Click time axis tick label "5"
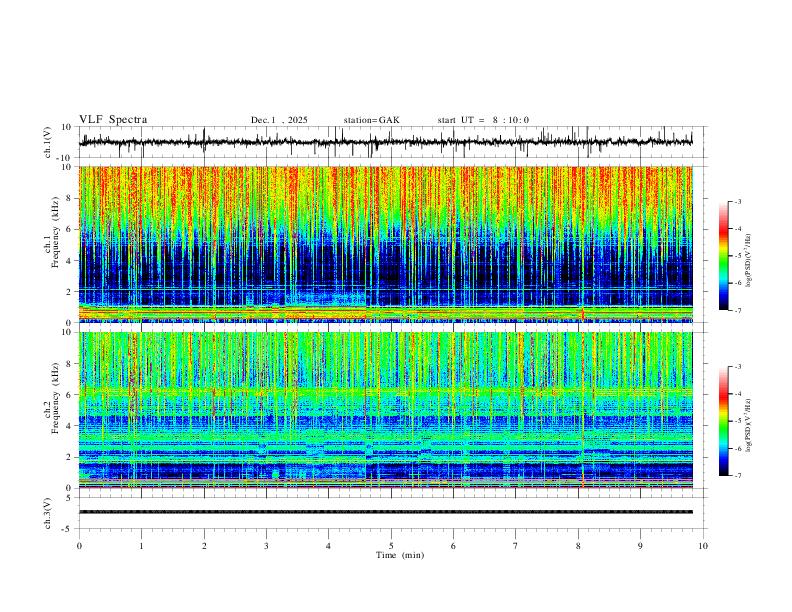The height and width of the screenshot is (612, 792). [391, 546]
